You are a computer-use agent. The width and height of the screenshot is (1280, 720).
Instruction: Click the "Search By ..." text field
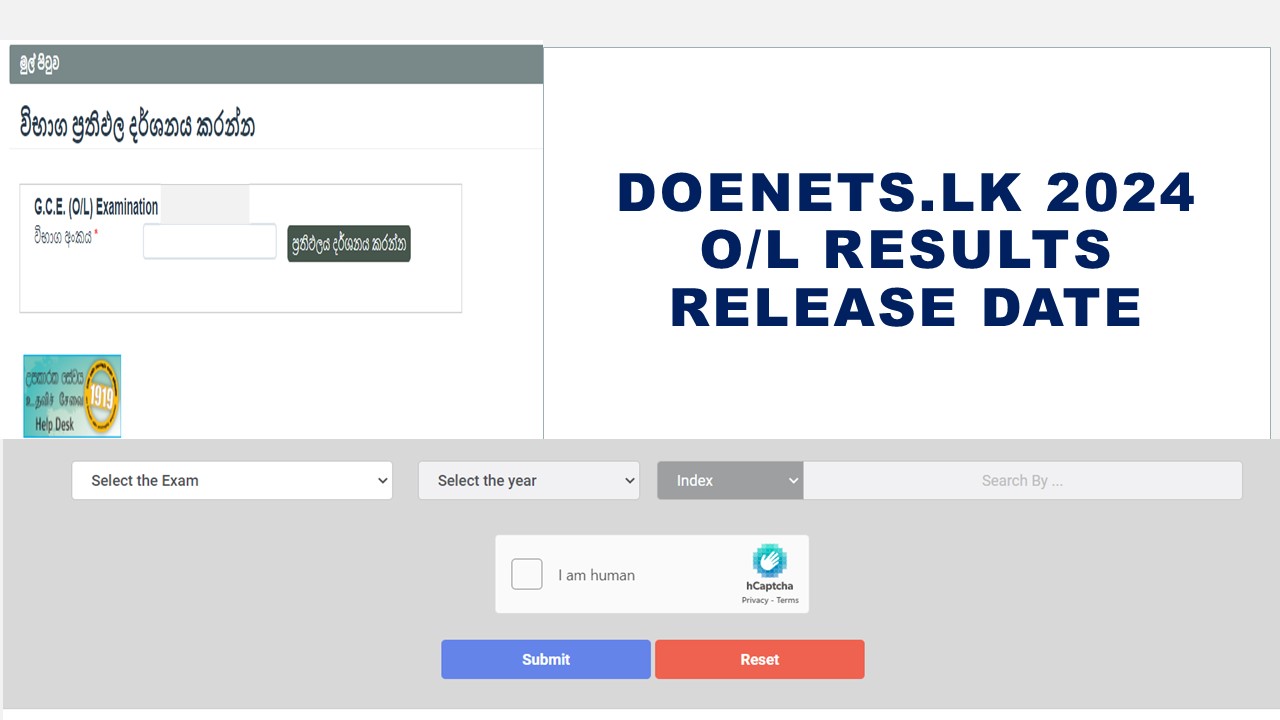[1022, 480]
